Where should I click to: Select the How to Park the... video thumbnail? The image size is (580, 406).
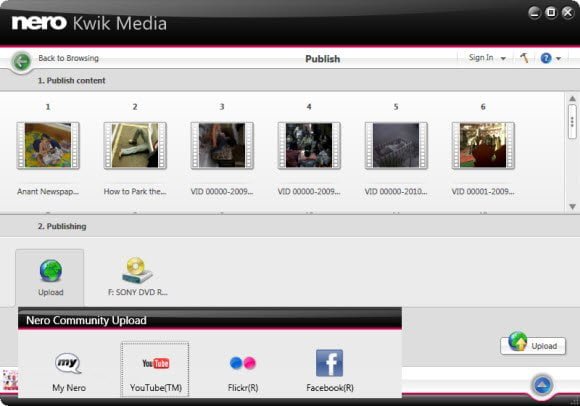point(135,146)
